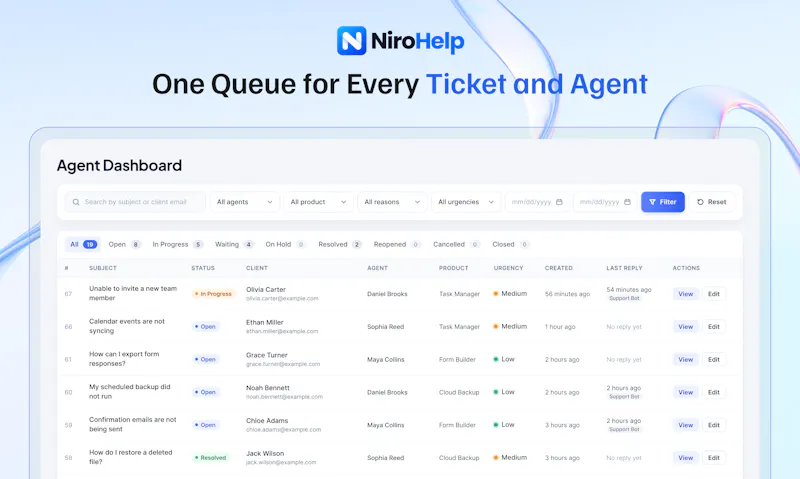Screen dimensions: 800x479
Task: Open the All agents dropdown
Action: click(244, 202)
